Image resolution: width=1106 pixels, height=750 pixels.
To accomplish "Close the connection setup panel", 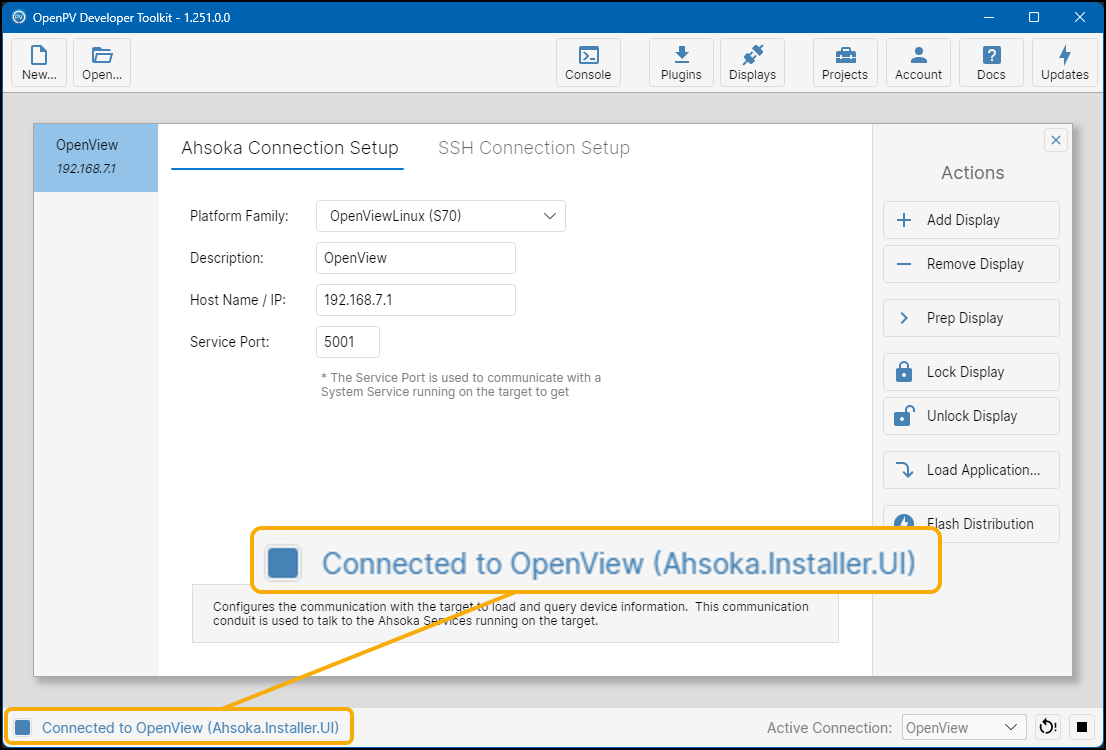I will point(1056,140).
